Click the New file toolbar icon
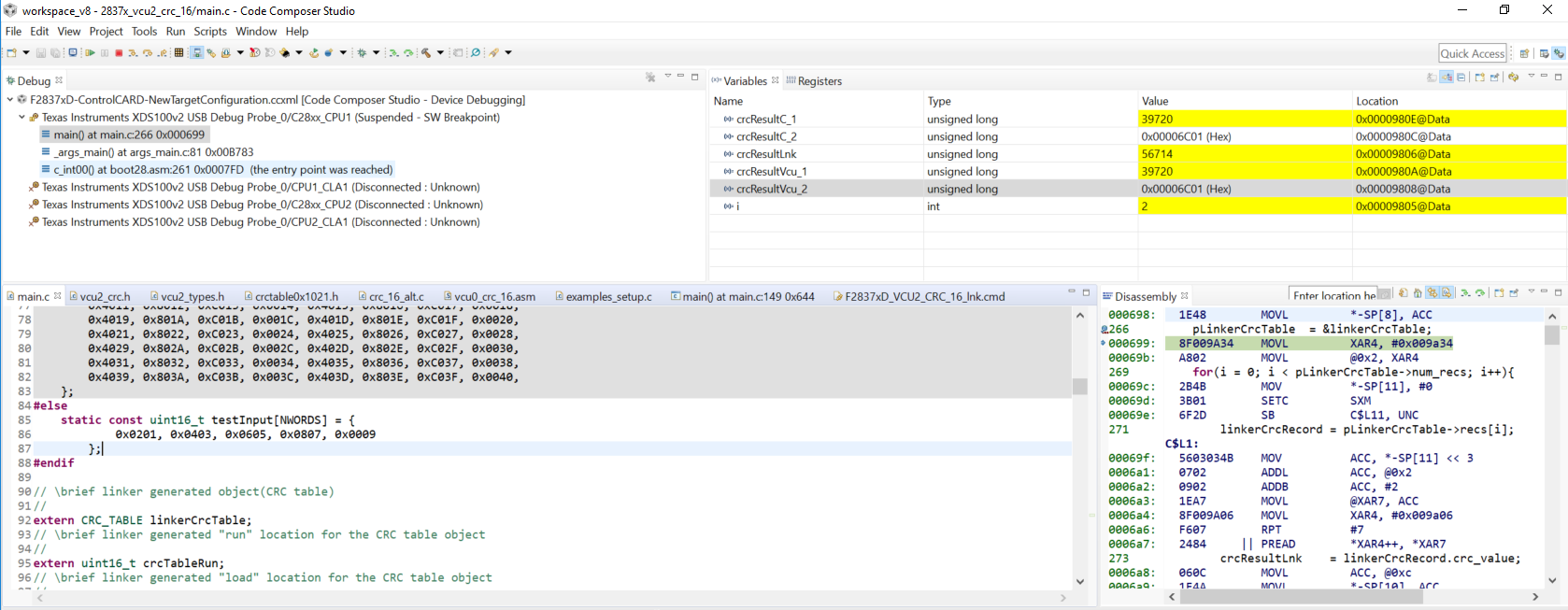The height and width of the screenshot is (610, 1568). 11,52
